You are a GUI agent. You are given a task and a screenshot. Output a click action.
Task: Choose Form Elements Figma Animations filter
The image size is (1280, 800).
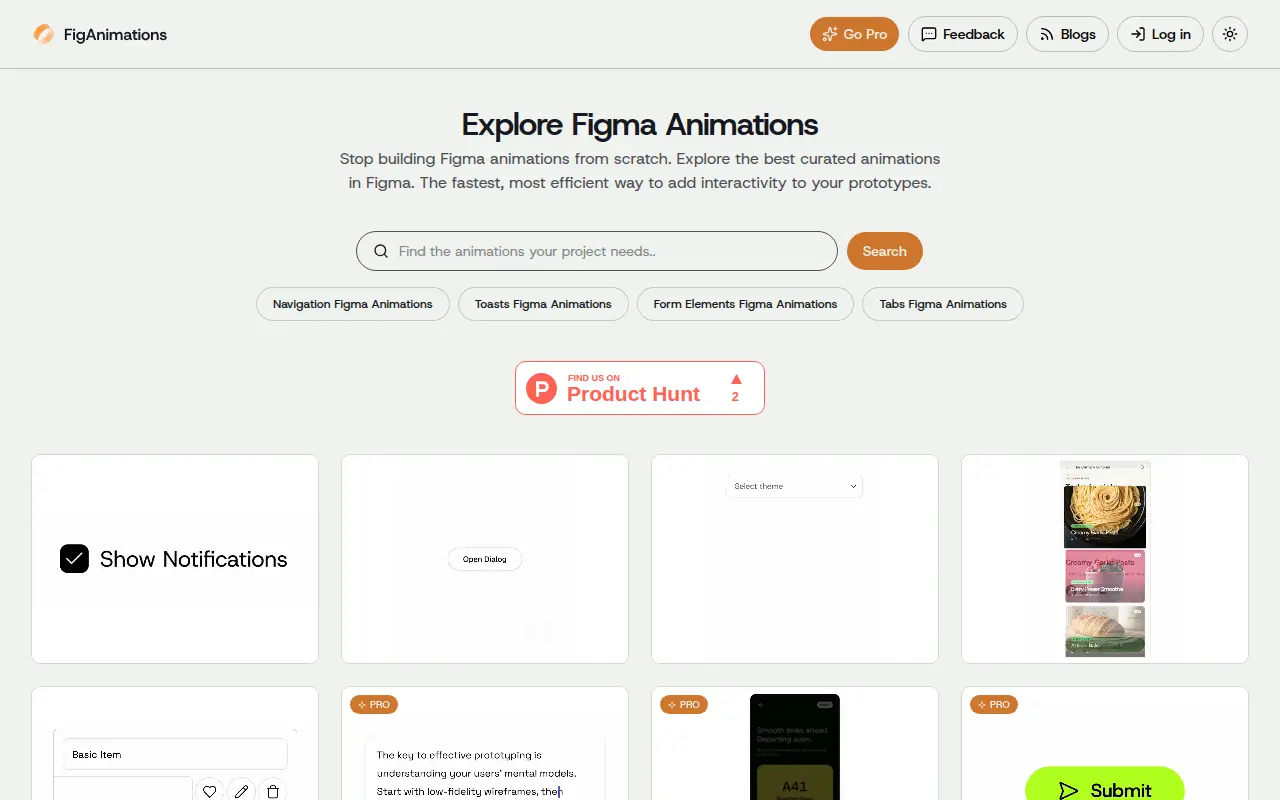(x=745, y=304)
